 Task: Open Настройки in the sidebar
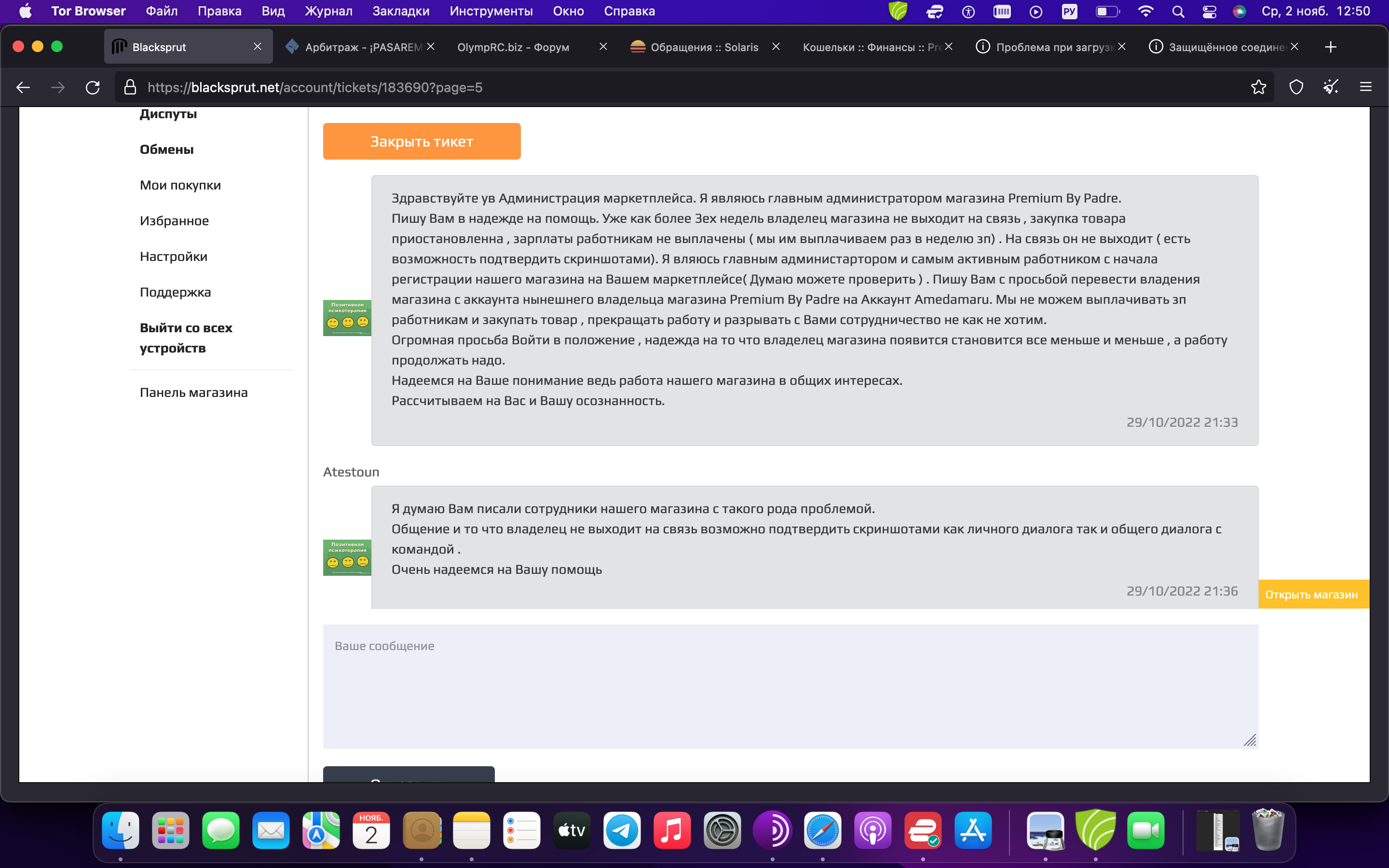(173, 256)
